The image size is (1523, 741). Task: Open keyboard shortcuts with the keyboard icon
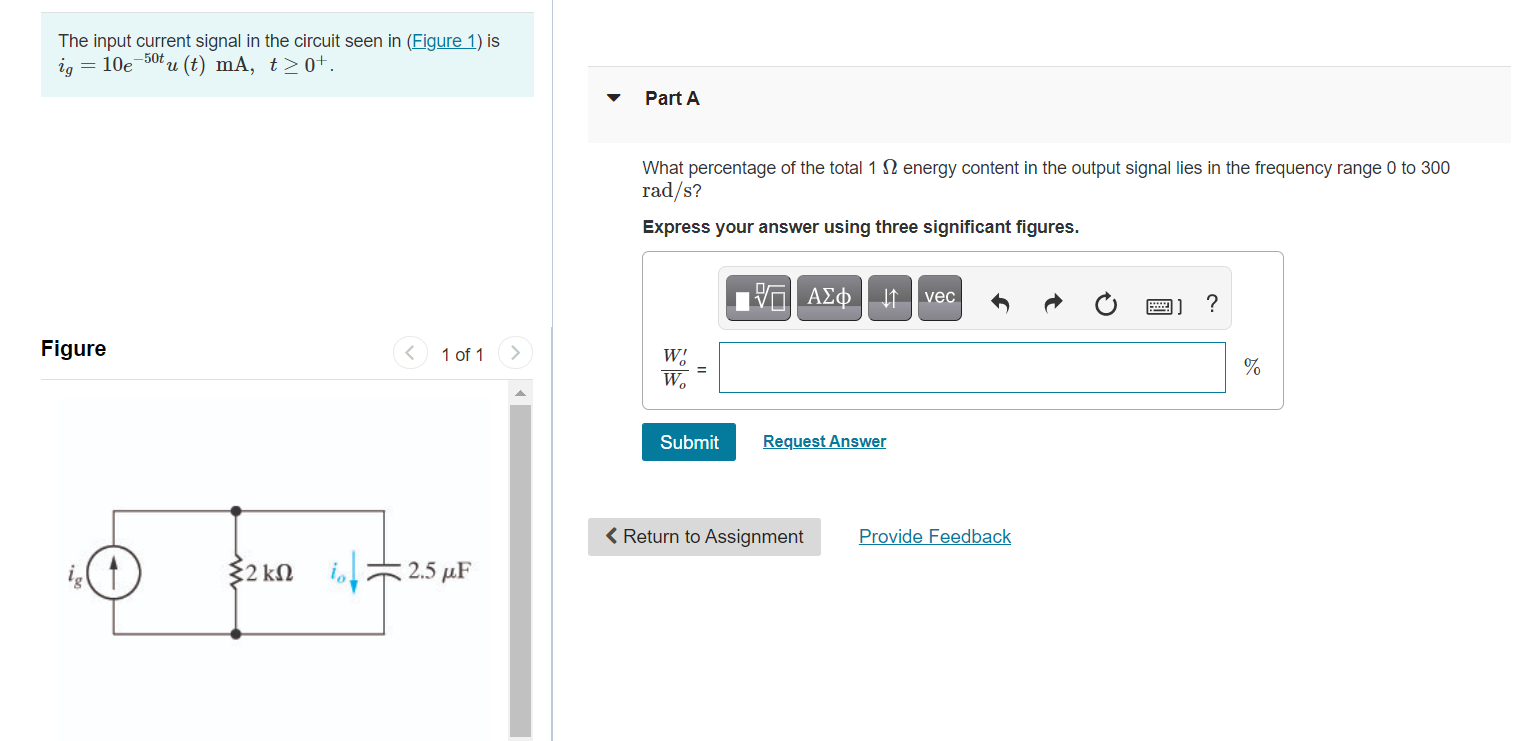[x=1160, y=303]
